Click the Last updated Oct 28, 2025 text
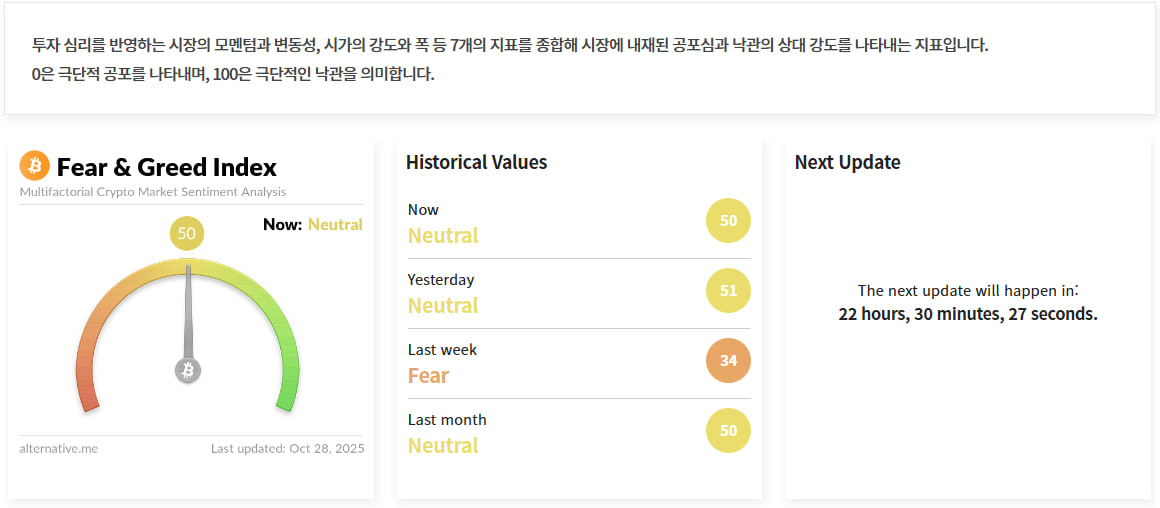The height and width of the screenshot is (508, 1160). [288, 448]
